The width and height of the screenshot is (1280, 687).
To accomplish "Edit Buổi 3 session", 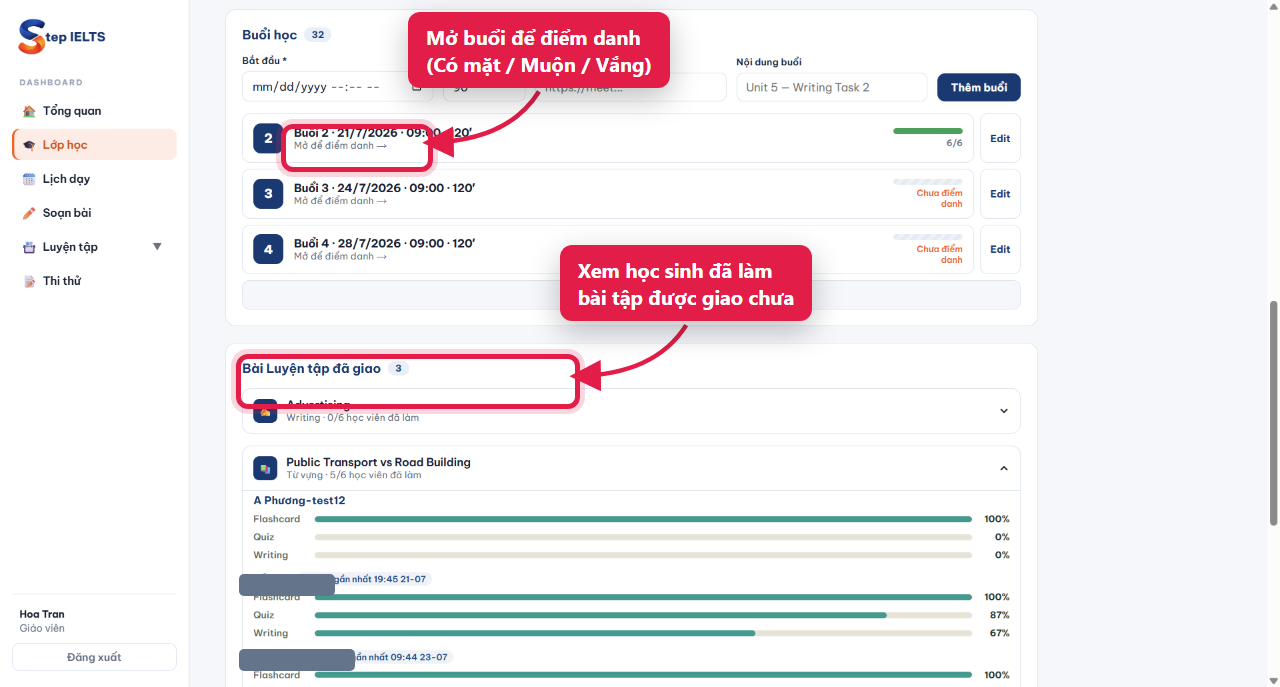I will [1000, 194].
